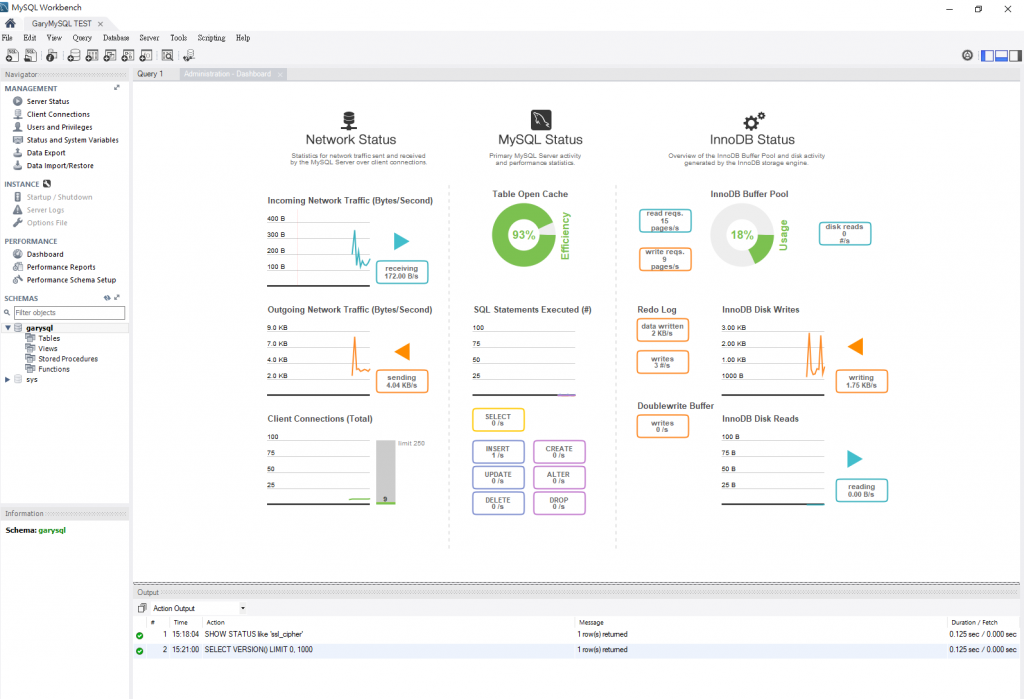
Task: Toggle the bottom output panel visibility
Action: point(1001,56)
